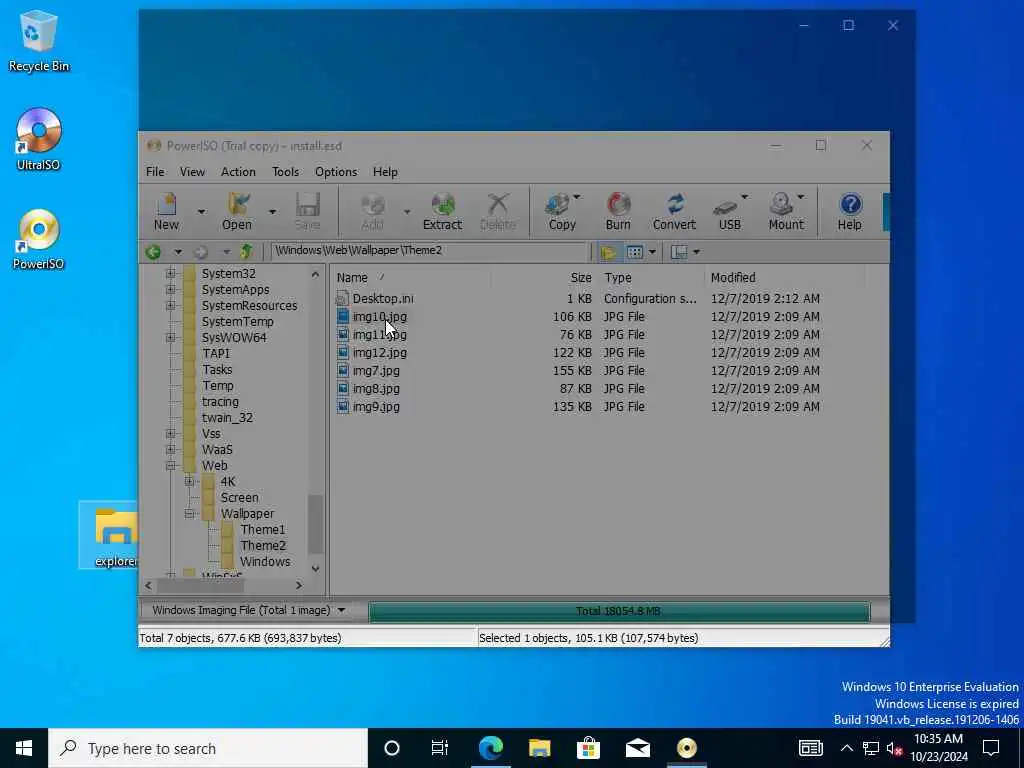Image resolution: width=1024 pixels, height=768 pixels.
Task: Click the USB toolbar icon
Action: click(x=729, y=211)
